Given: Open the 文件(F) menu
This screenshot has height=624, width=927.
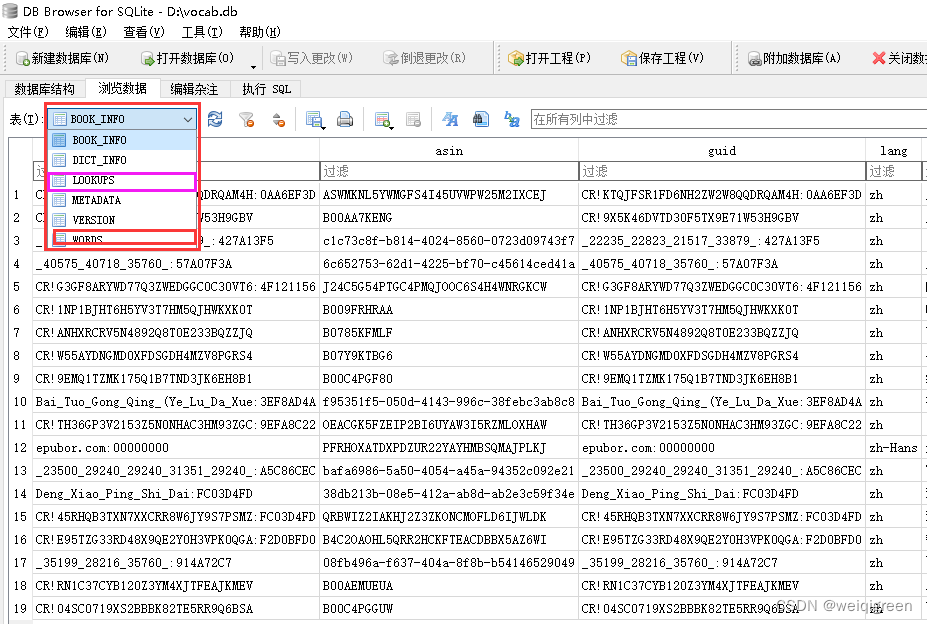Looking at the screenshot, I should click(28, 32).
